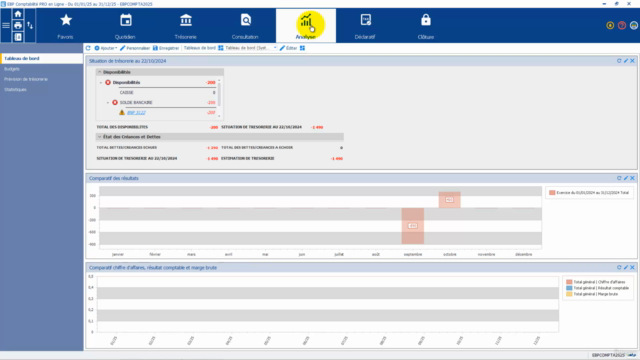Image resolution: width=640 pixels, height=360 pixels.
Task: Close the Situation de trésorerie widget
Action: pyautogui.click(x=632, y=61)
